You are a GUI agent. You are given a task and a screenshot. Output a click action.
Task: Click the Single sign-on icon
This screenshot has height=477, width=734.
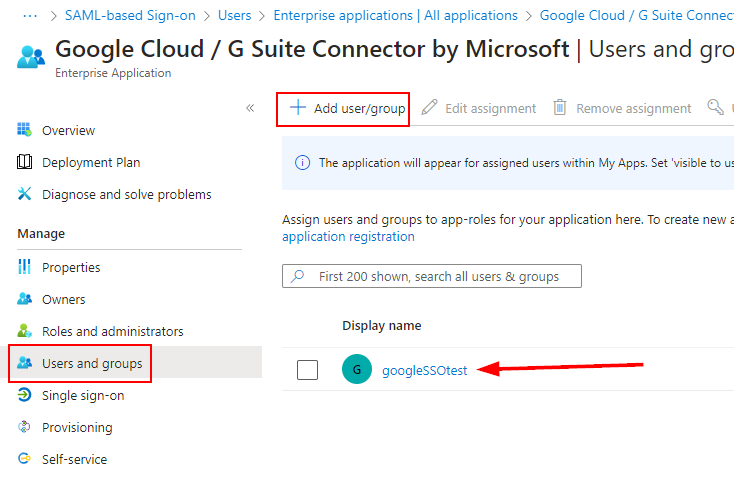point(25,395)
